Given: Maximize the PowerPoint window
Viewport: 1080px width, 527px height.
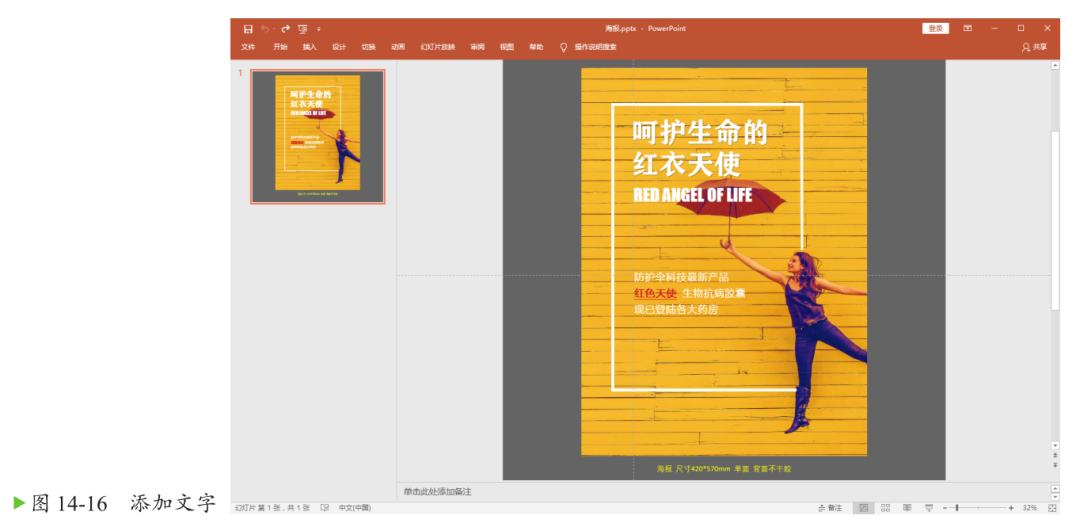Looking at the screenshot, I should (1021, 28).
